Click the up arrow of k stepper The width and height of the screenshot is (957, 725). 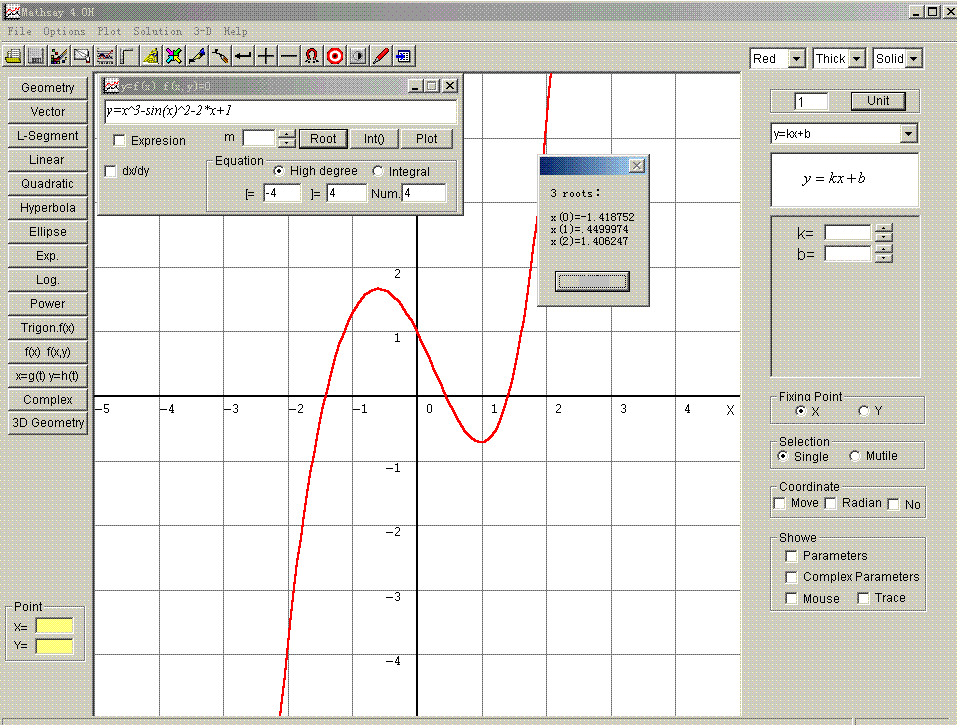pyautogui.click(x=883, y=228)
